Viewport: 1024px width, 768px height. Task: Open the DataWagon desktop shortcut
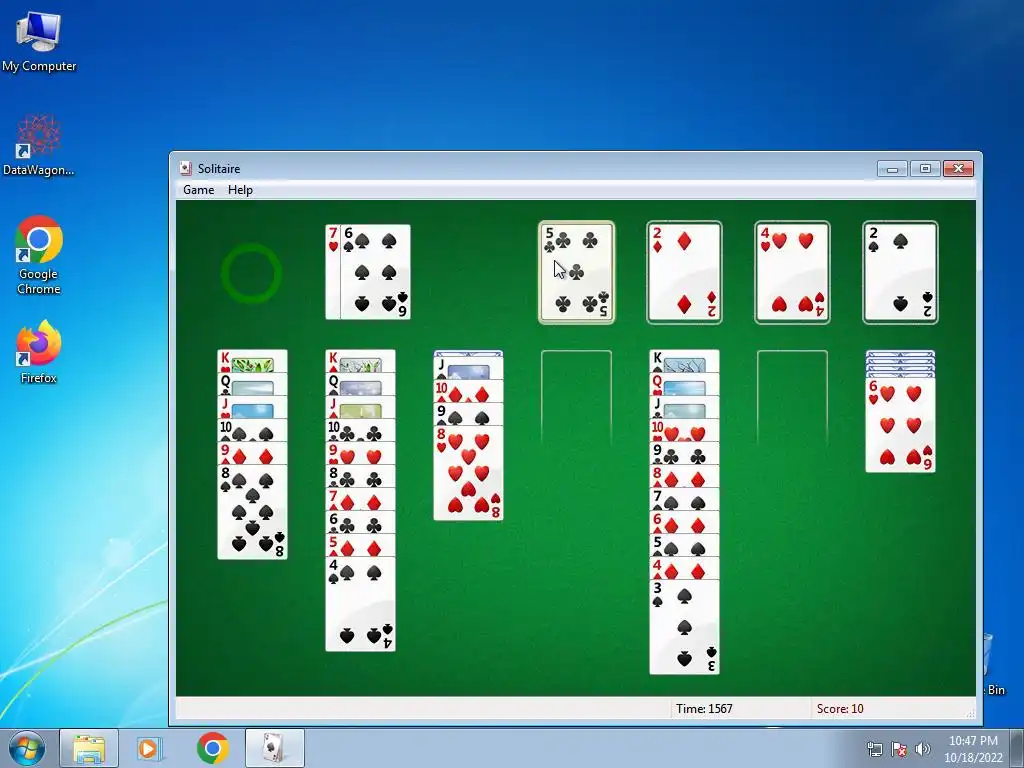pos(39,145)
